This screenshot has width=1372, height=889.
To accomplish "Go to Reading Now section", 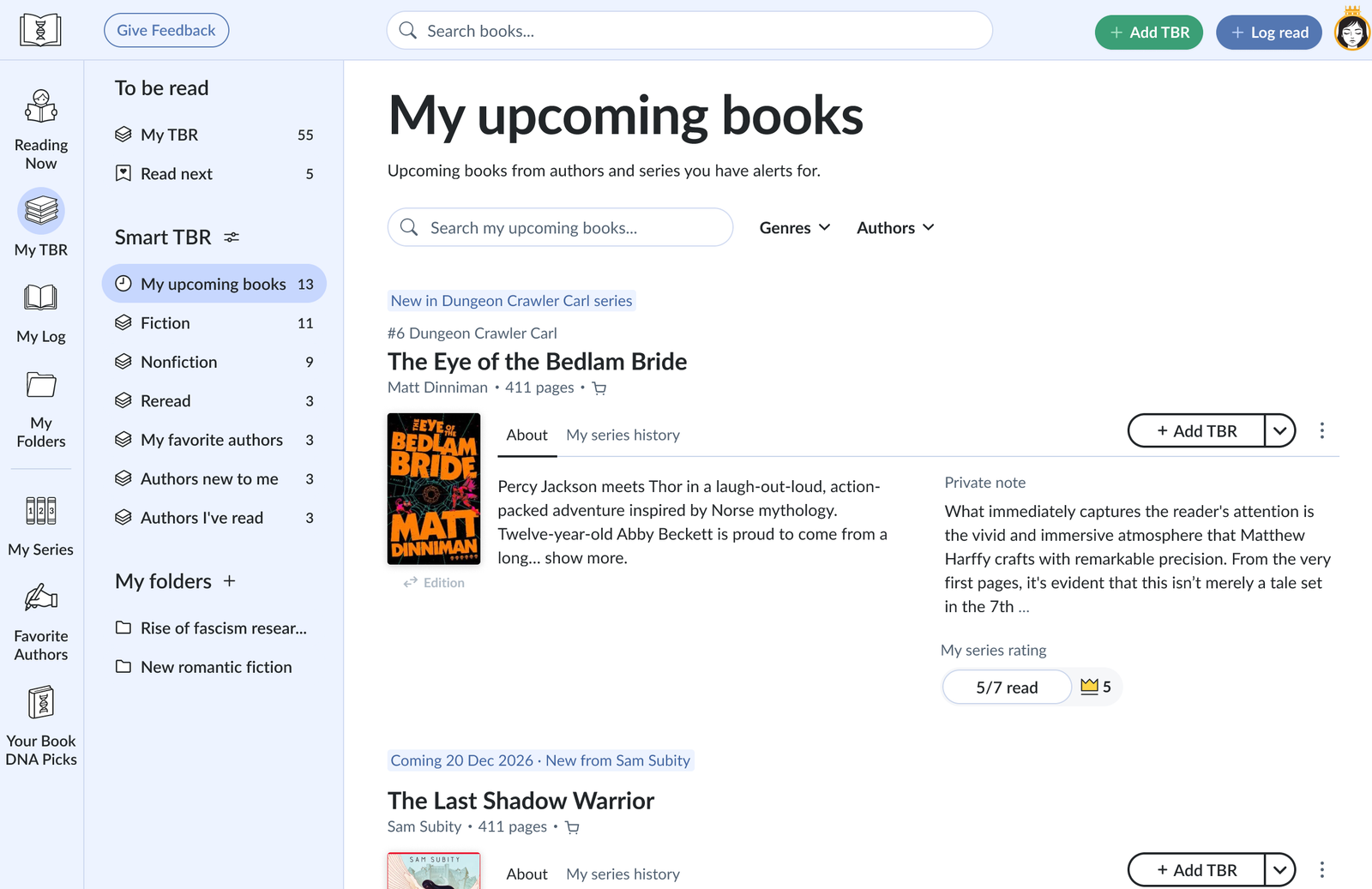I will pos(41,129).
